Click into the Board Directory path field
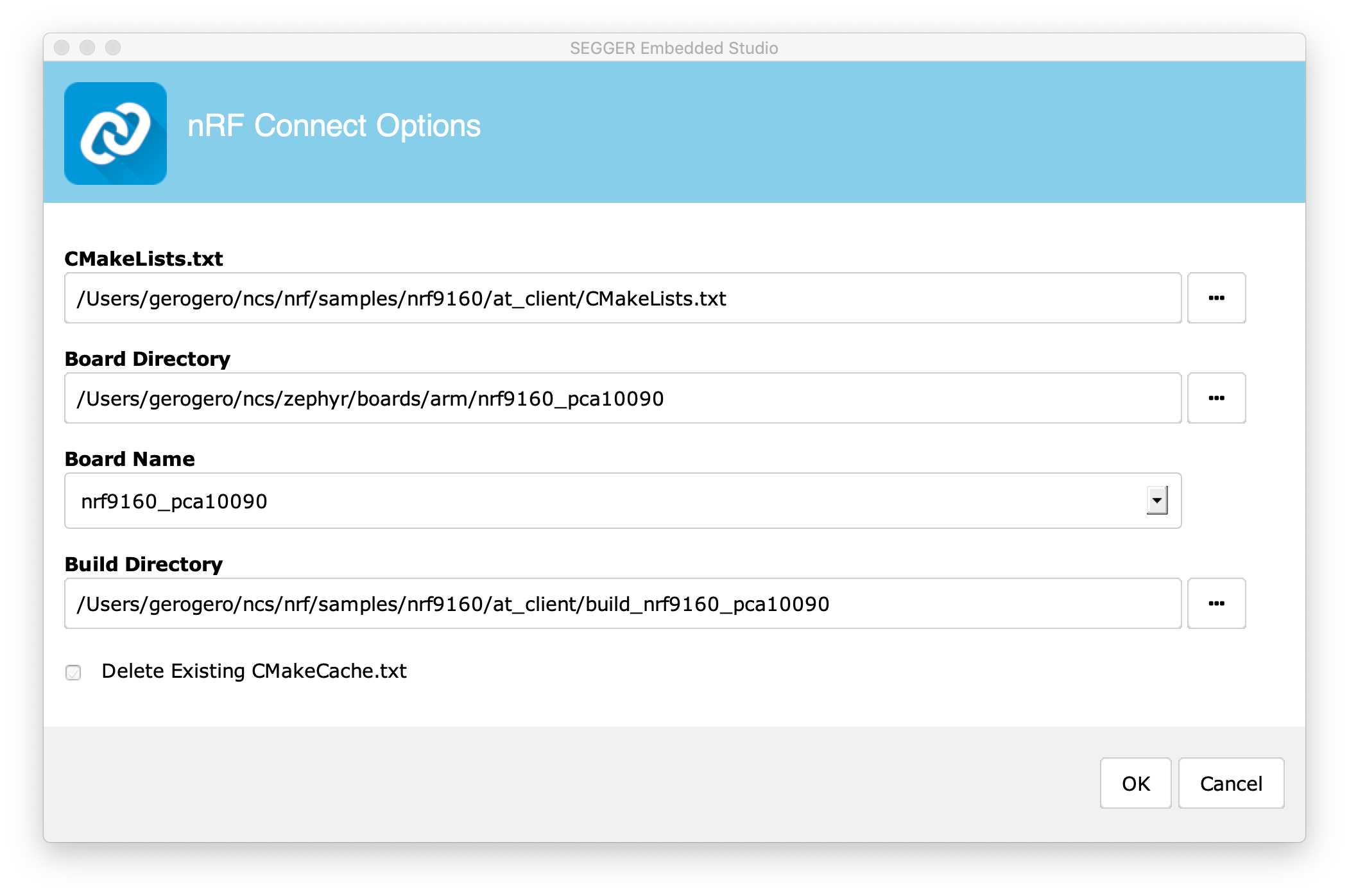The height and width of the screenshot is (896, 1349). pos(623,398)
